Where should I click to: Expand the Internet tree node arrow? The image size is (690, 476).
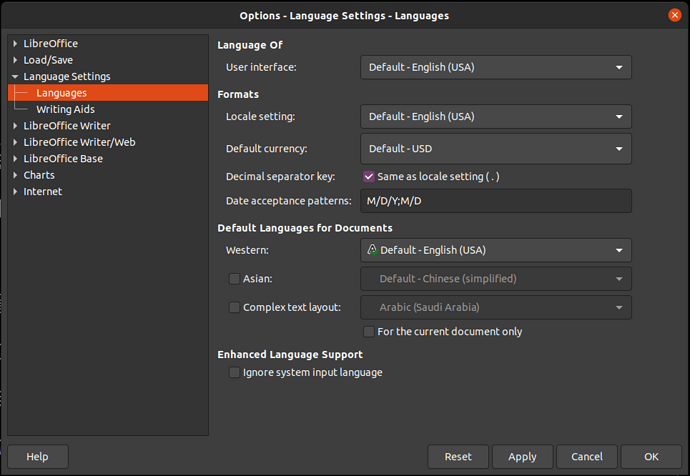(15, 191)
